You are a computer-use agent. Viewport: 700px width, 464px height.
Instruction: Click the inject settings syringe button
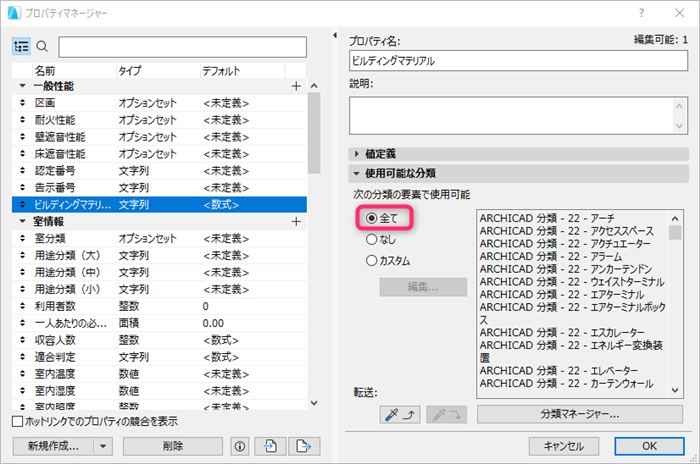[x=446, y=415]
